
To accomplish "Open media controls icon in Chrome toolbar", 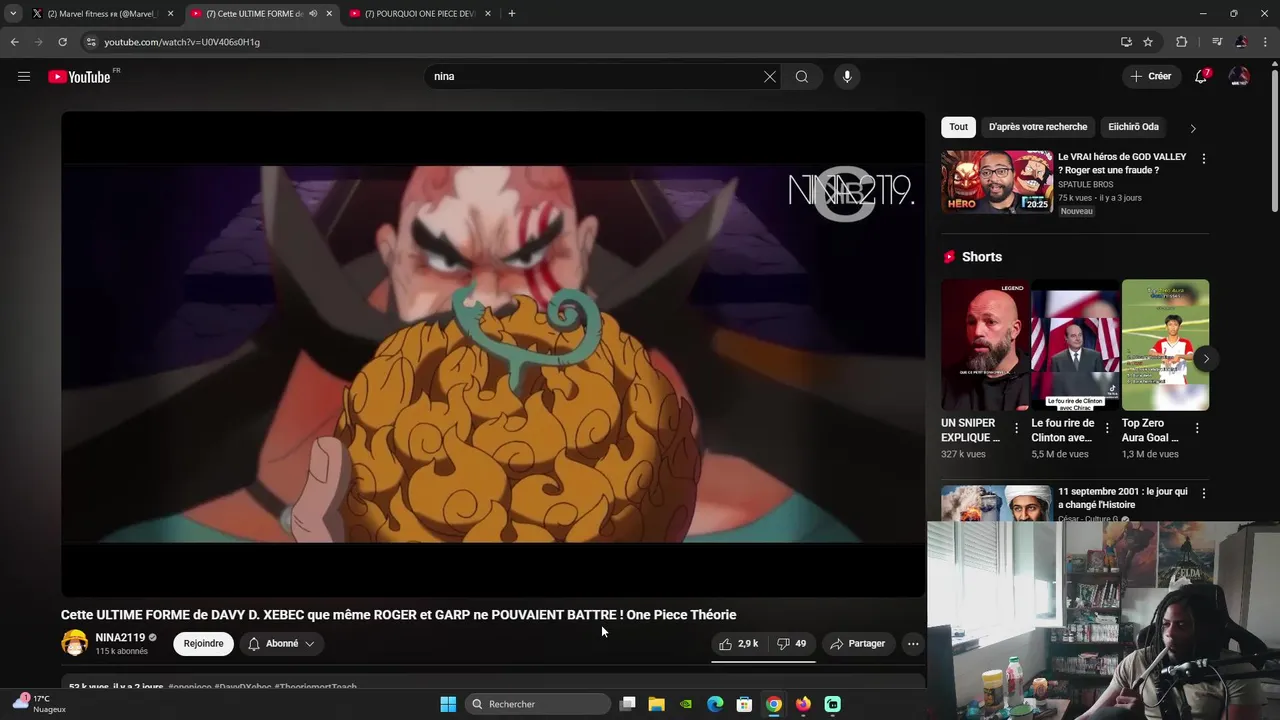I will coord(1217,42).
